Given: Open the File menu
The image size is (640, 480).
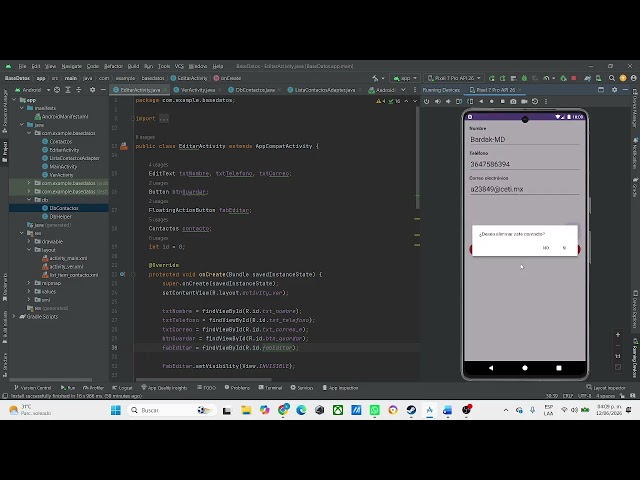Looking at the screenshot, I should pos(22,66).
